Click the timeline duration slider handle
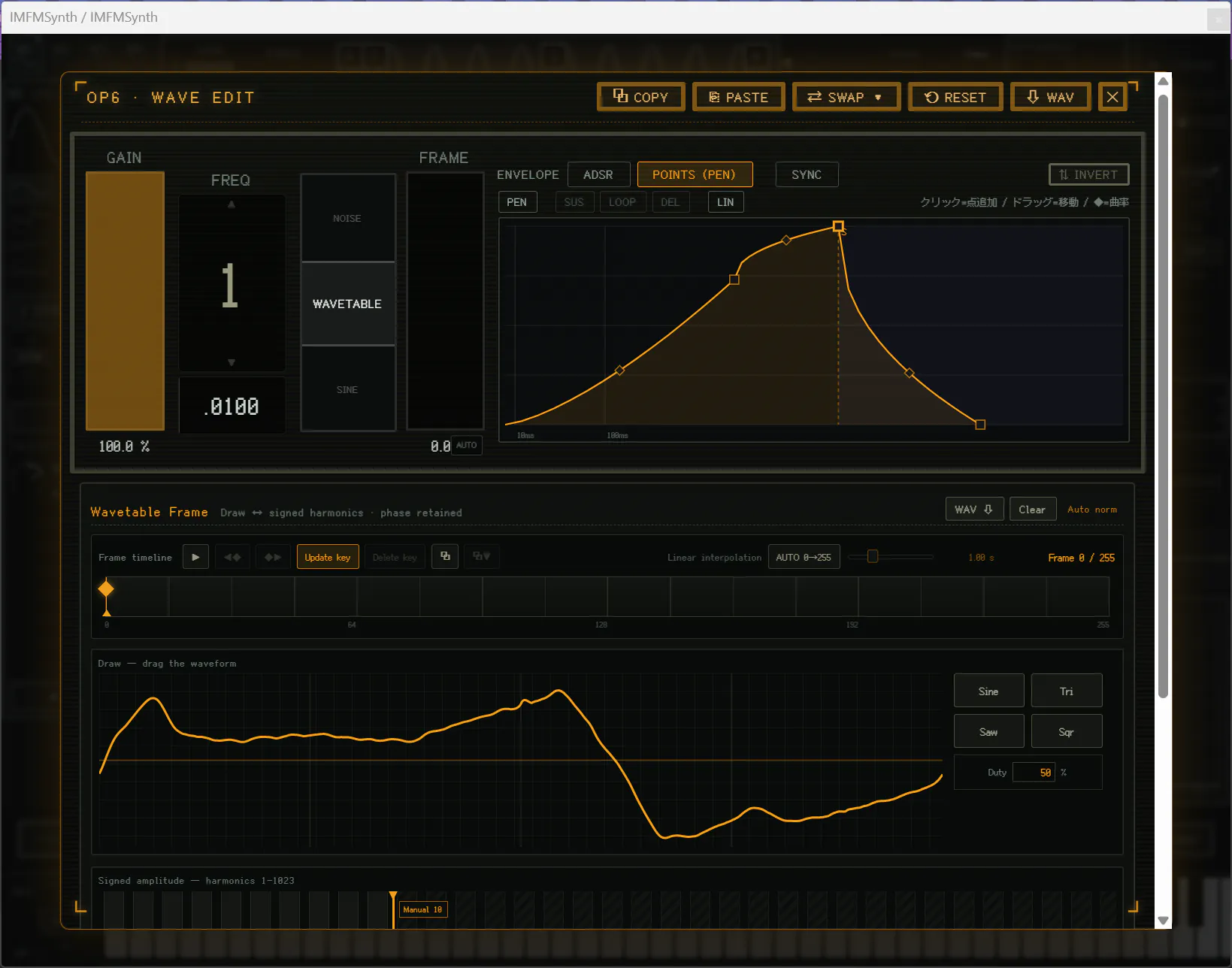The width and height of the screenshot is (1232, 968). click(x=872, y=556)
